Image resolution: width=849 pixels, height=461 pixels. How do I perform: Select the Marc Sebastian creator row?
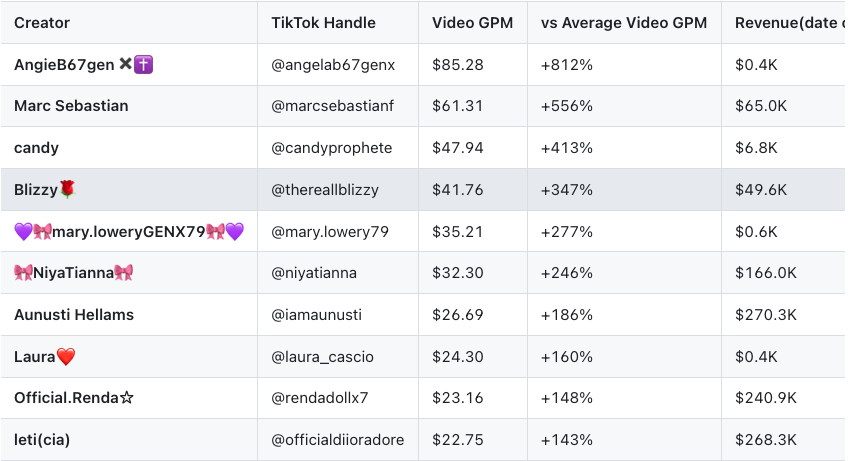click(71, 106)
